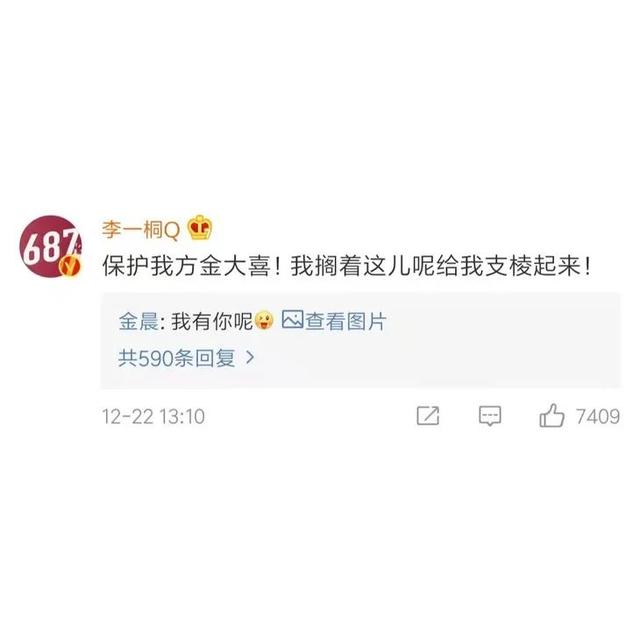640x640 pixels.
Task: Click the orange V verified badge on the avatar
Action: coord(69,267)
